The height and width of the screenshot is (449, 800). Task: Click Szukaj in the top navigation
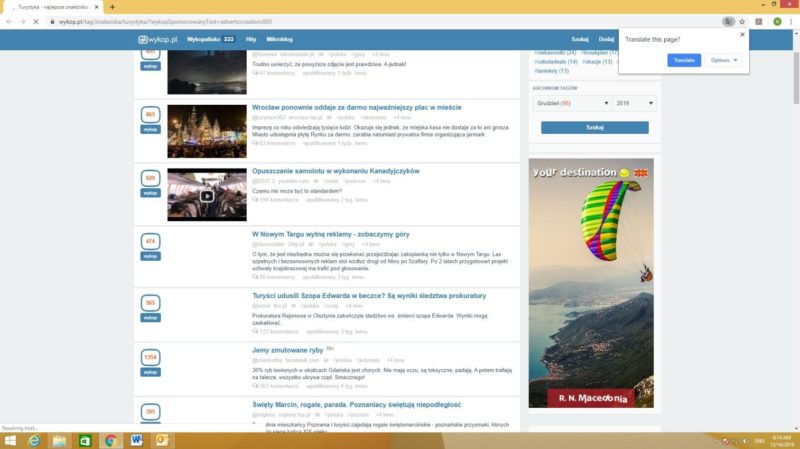(580, 39)
